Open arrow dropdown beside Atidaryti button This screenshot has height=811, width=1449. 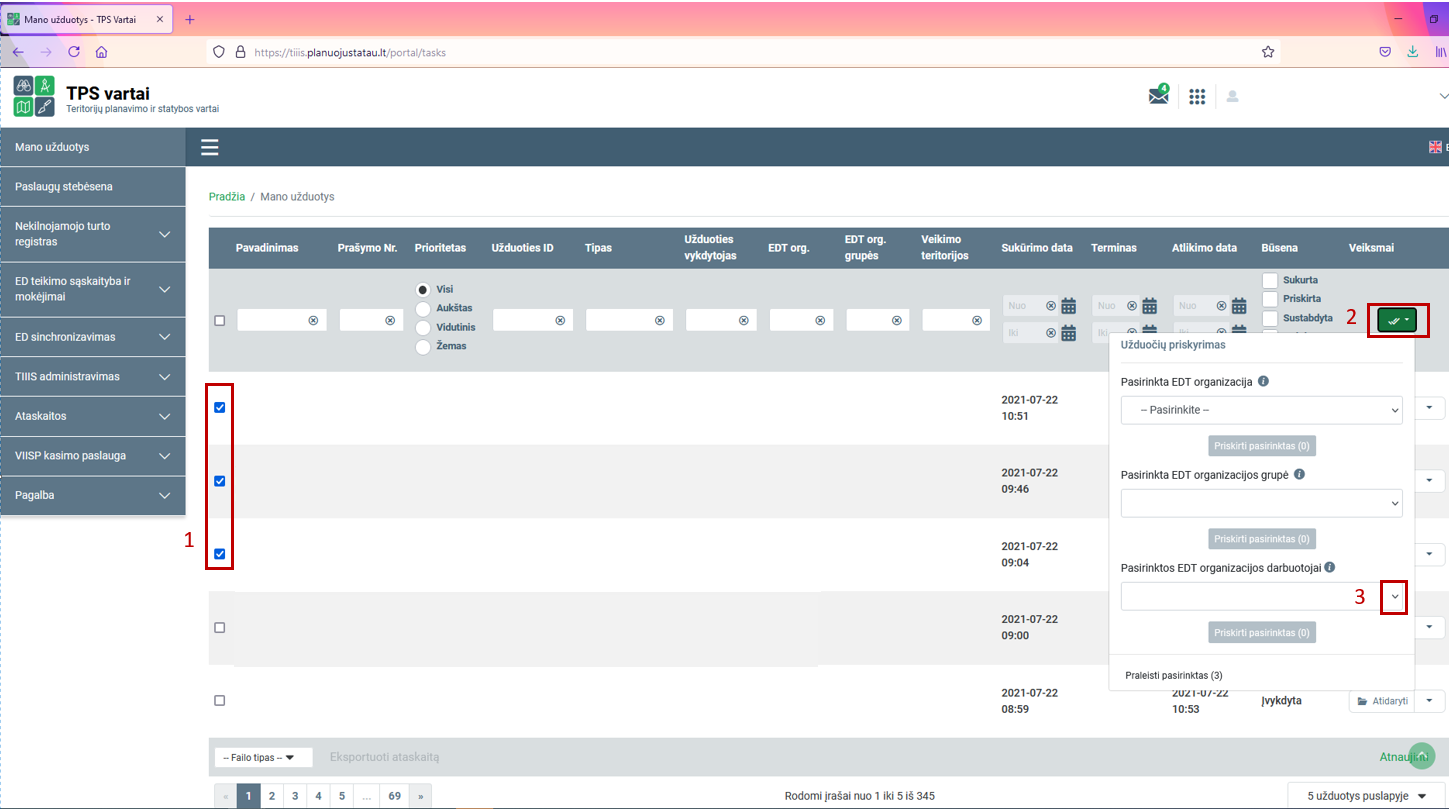click(x=1431, y=701)
